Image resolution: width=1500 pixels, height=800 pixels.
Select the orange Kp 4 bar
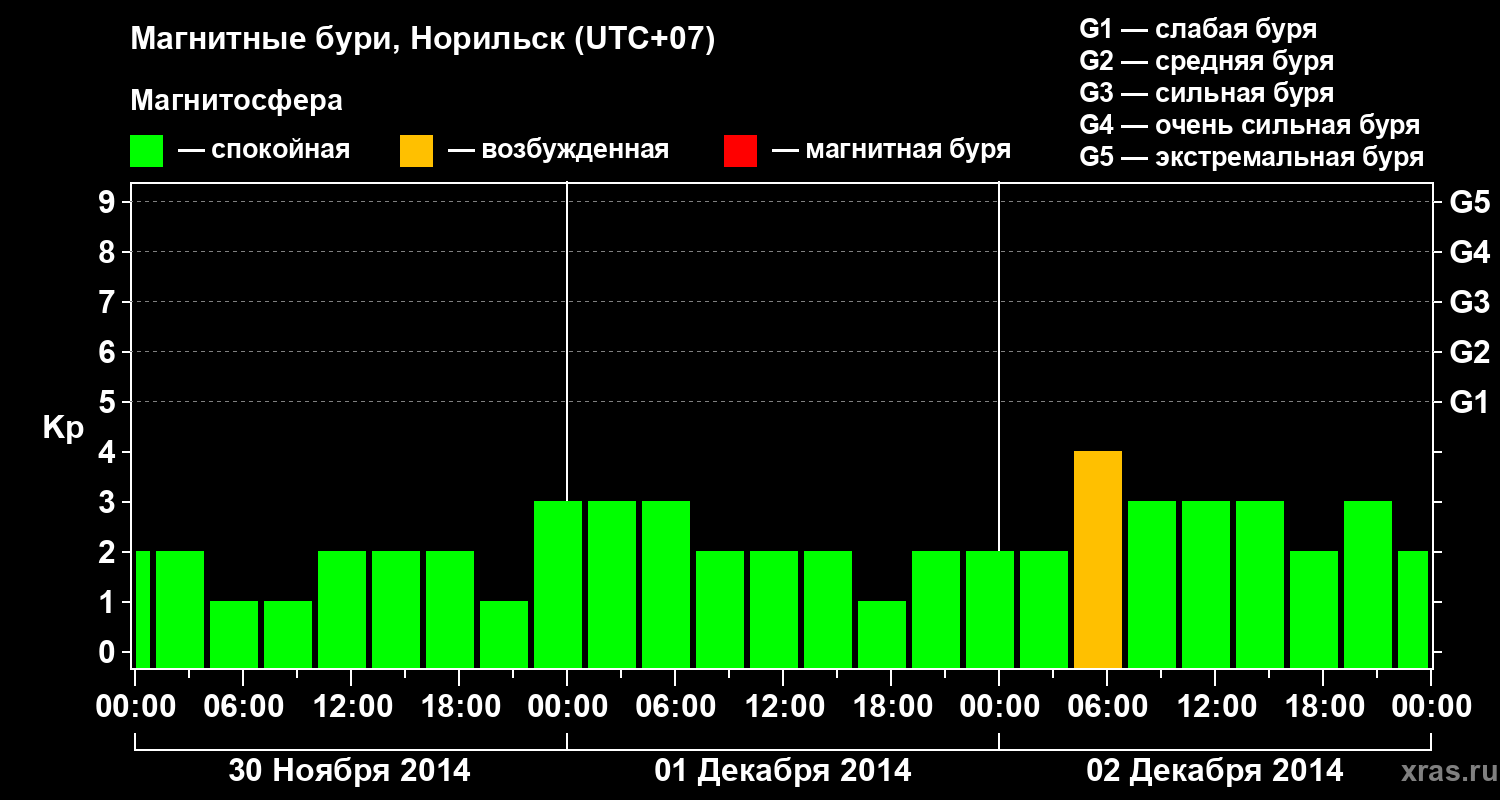coord(1098,560)
